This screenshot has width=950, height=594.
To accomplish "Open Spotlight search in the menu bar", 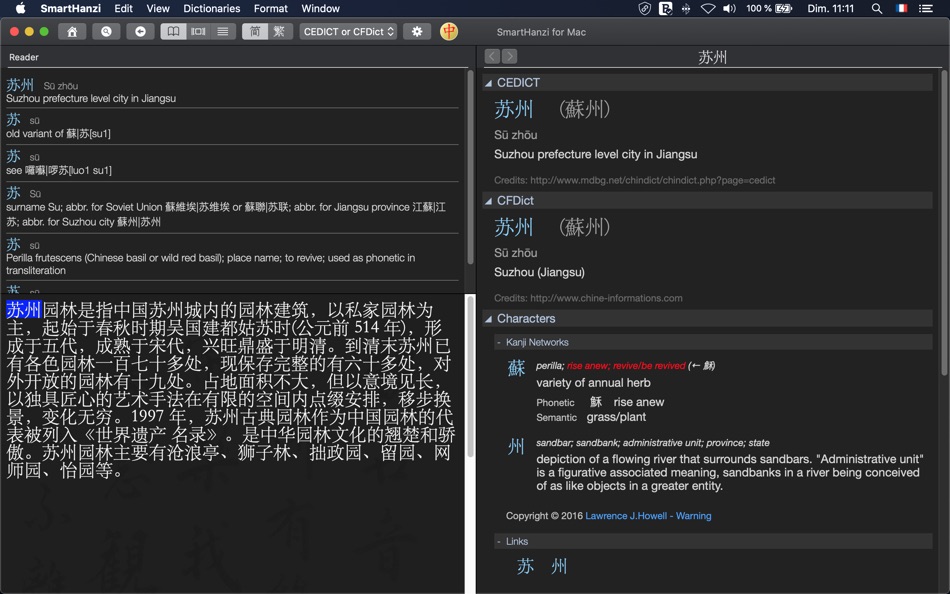I will 877,8.
